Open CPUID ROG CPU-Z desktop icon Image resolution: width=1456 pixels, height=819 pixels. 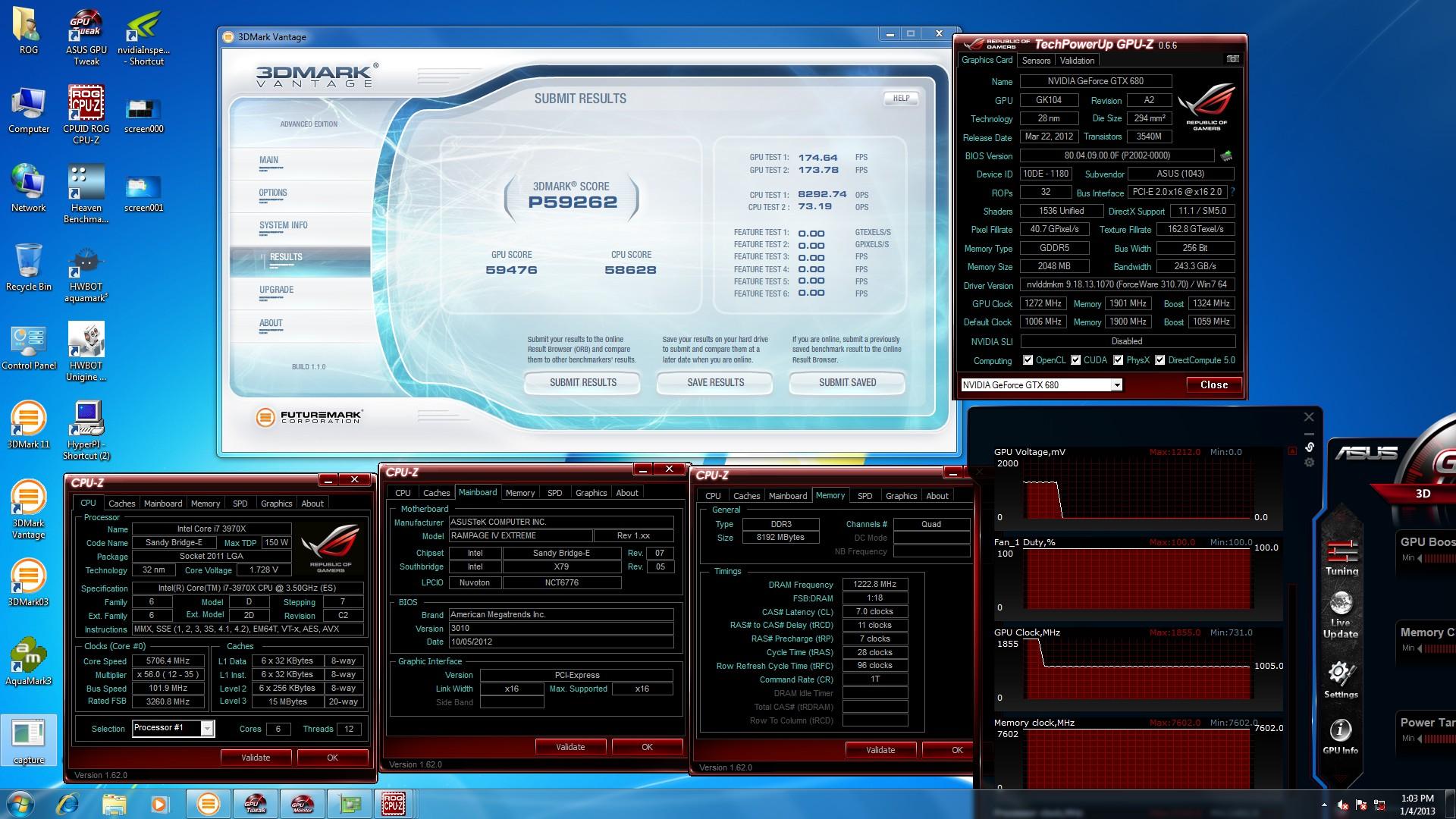86,115
